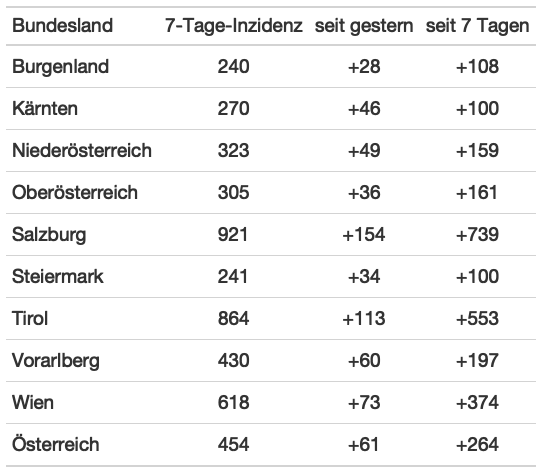Viewport: 542px width, 473px height.
Task: Select Vorarlberg's incidence value 430
Action: [x=233, y=360]
